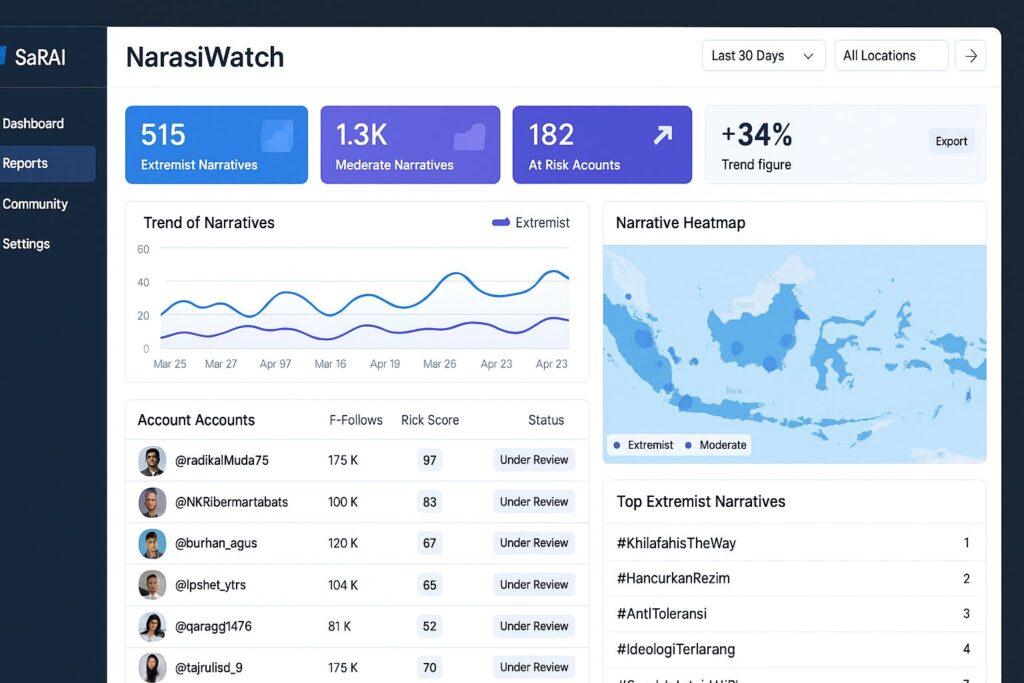The image size is (1024, 683).
Task: Click the icon on Extremist Narratives card
Action: [276, 136]
